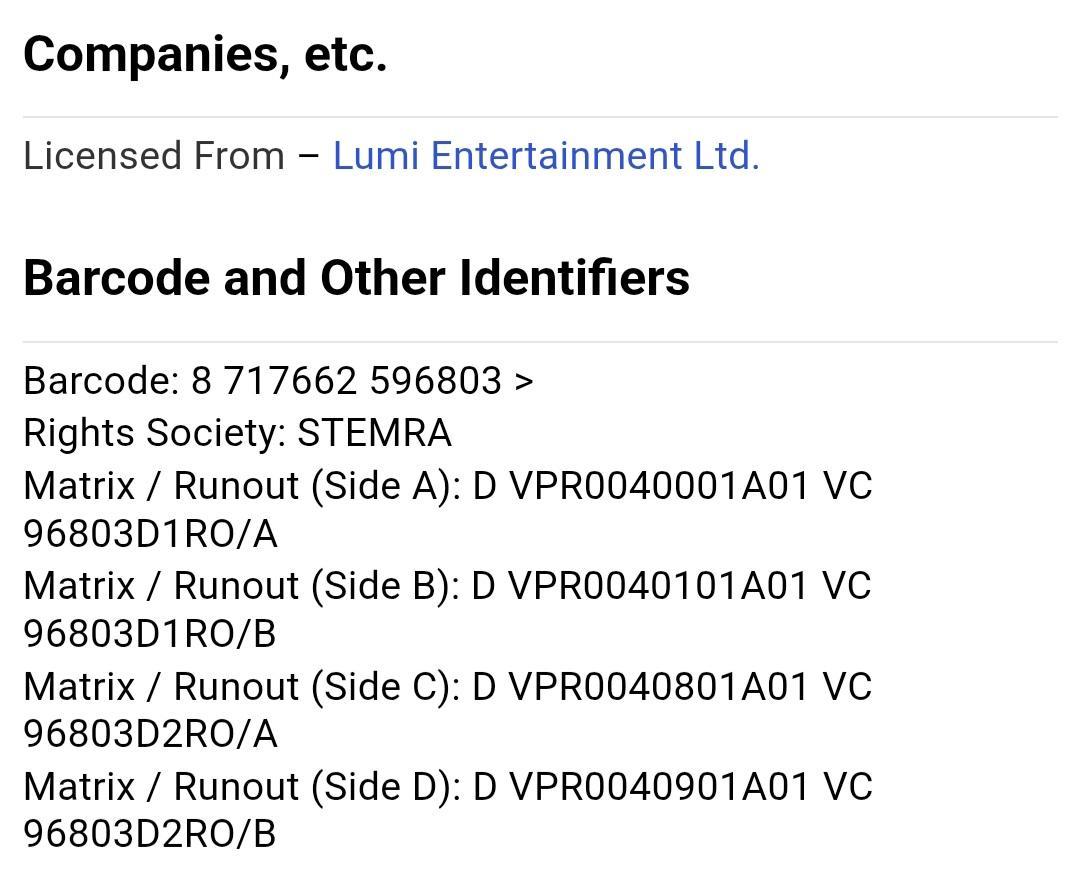1080x870 pixels.
Task: Click the Companies, etc. heading
Action: tap(205, 54)
